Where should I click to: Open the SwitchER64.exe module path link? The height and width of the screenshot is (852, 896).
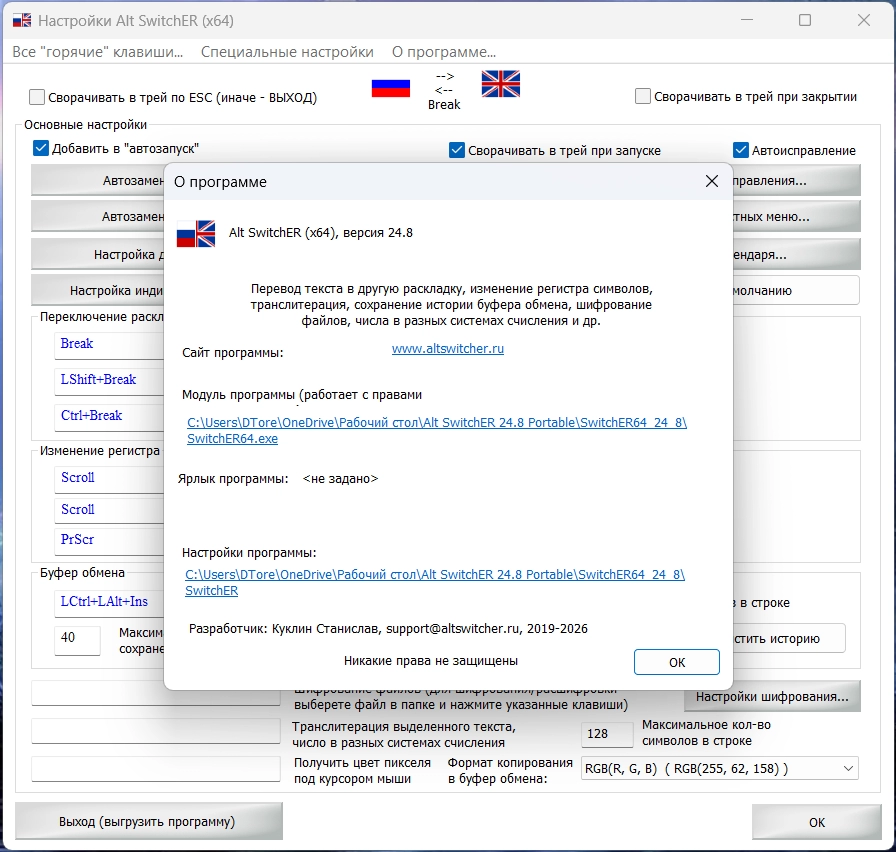pyautogui.click(x=437, y=430)
